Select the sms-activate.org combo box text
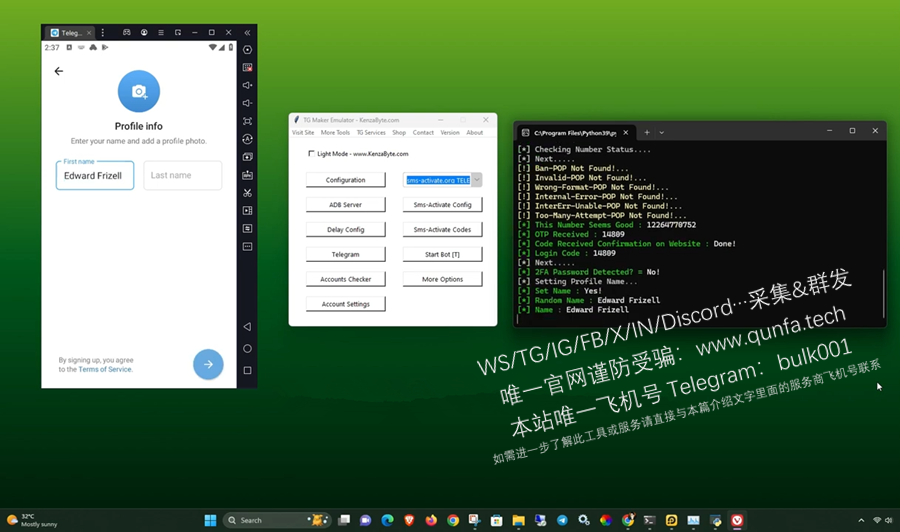Screen dimensions: 900x532 pos(438,180)
